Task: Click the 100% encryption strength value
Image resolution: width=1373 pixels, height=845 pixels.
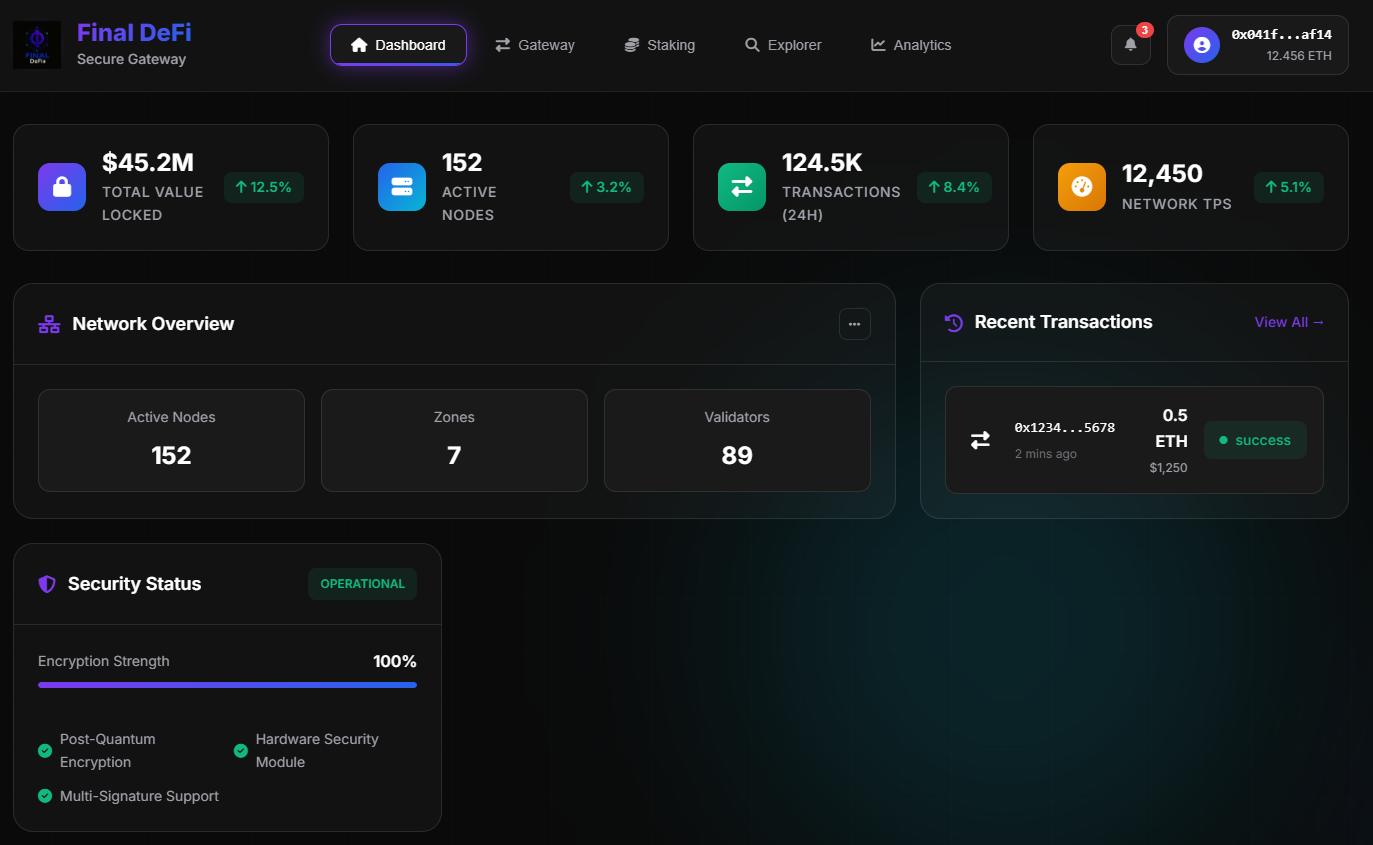Action: click(x=395, y=661)
